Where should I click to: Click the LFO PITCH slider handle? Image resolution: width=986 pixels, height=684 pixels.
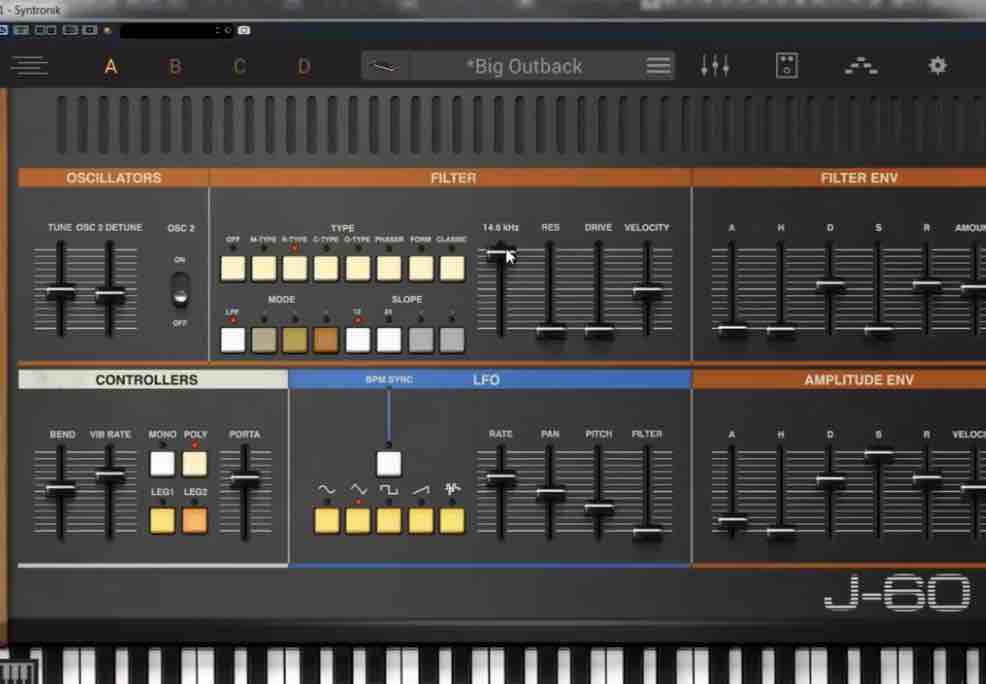[599, 507]
